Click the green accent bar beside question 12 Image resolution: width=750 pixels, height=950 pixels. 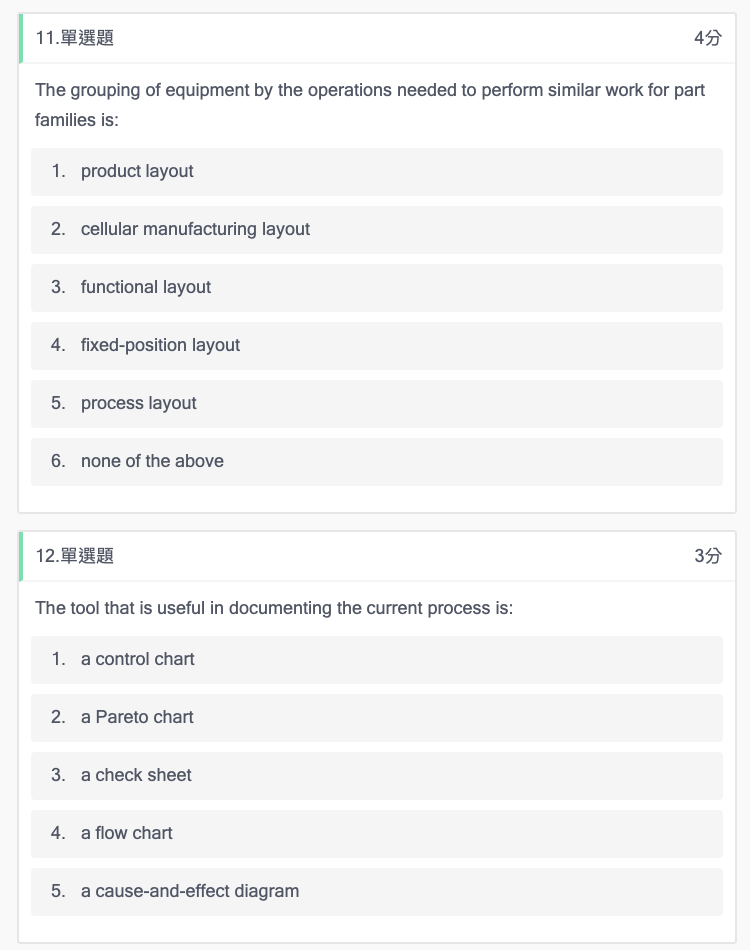(21, 556)
